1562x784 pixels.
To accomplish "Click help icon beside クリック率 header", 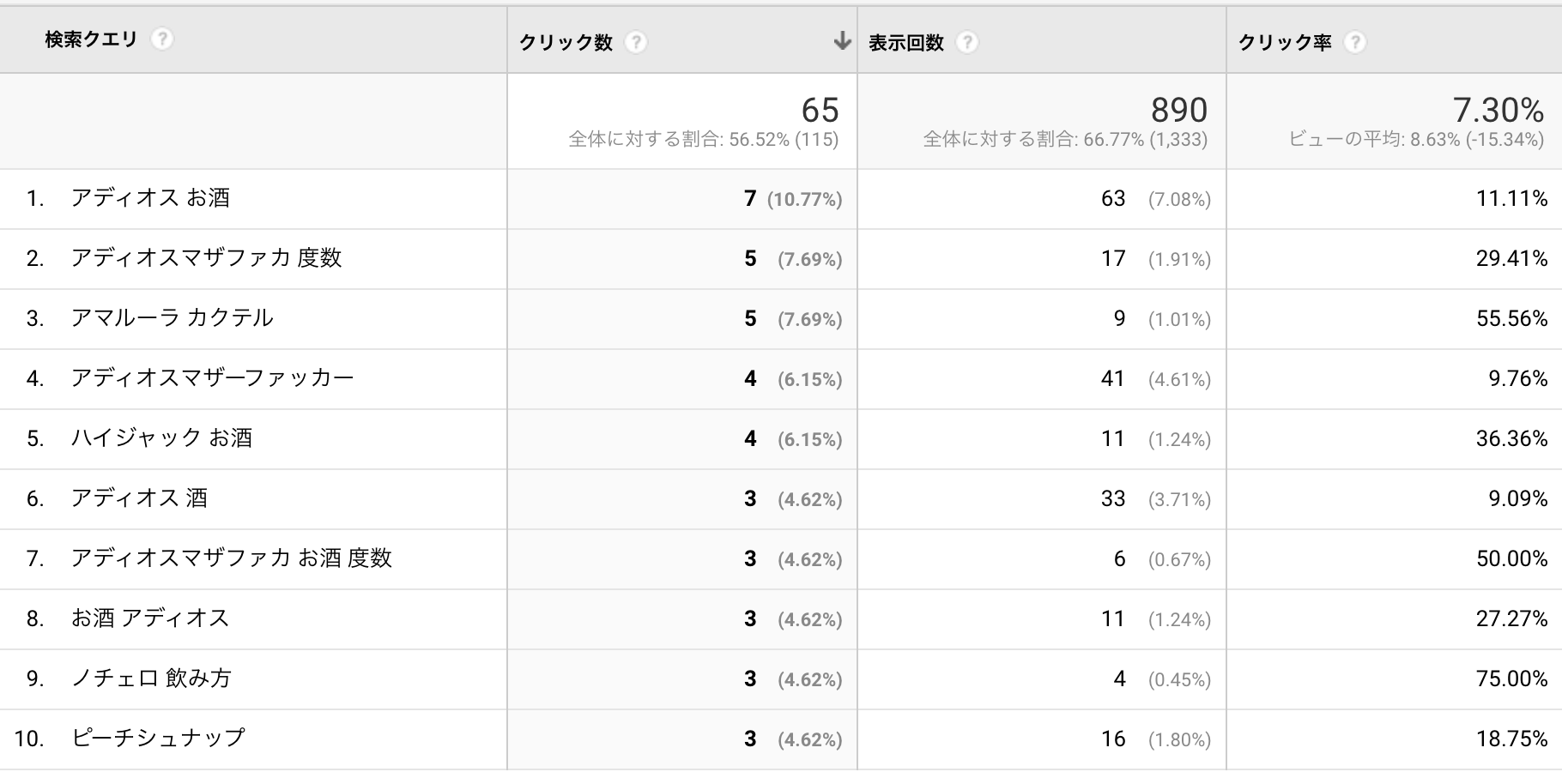I will tap(1354, 42).
